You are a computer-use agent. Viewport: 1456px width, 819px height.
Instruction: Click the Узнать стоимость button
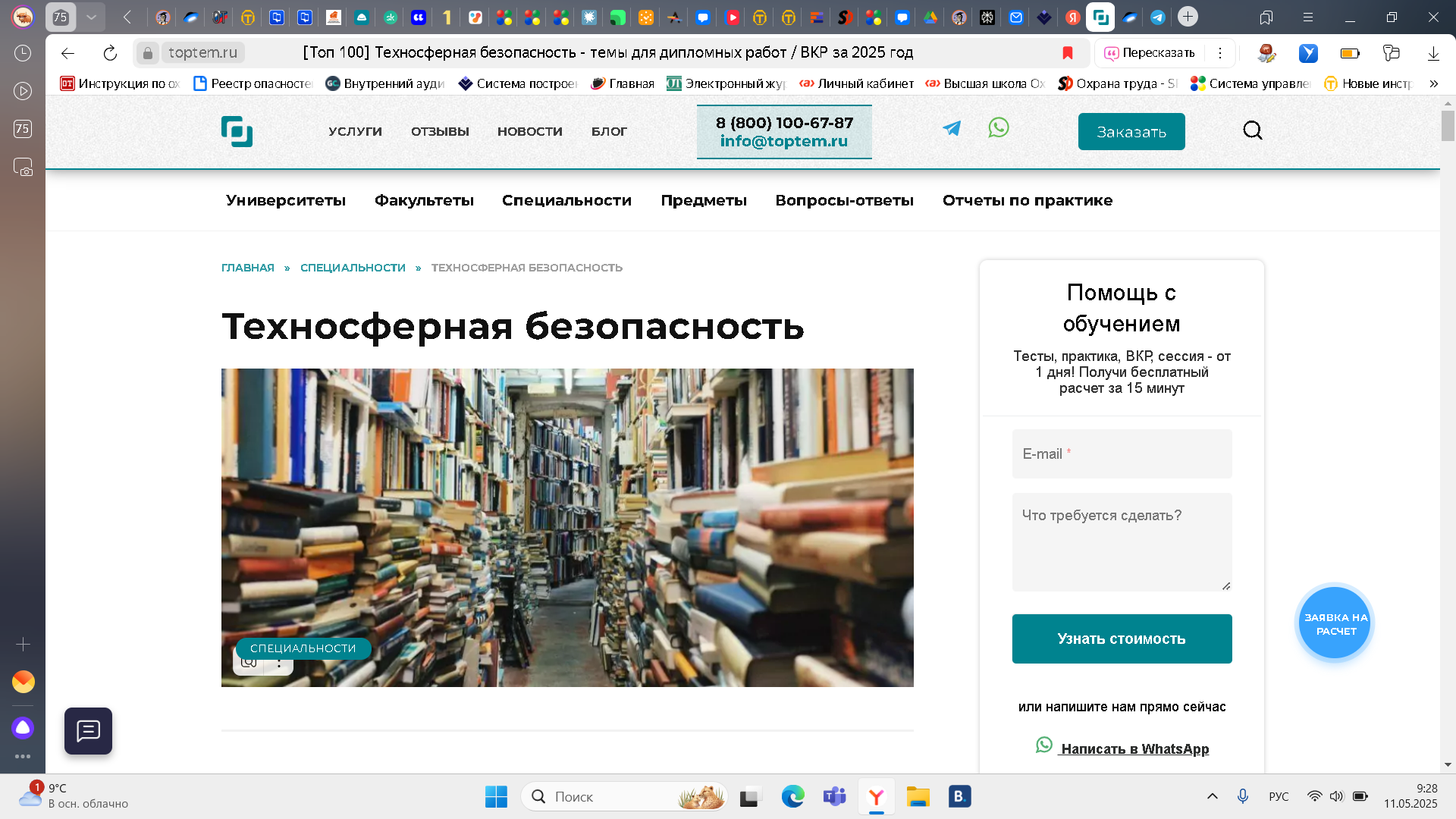pos(1122,639)
